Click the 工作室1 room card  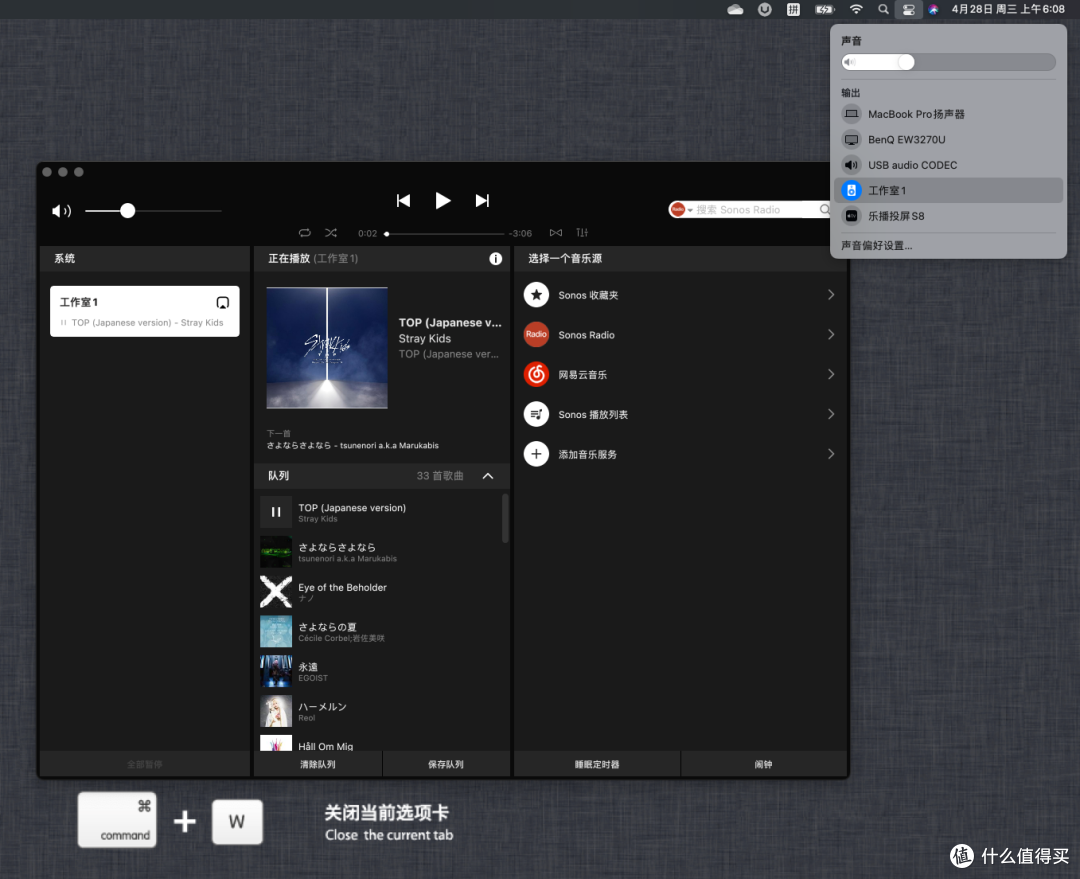[x=145, y=311]
